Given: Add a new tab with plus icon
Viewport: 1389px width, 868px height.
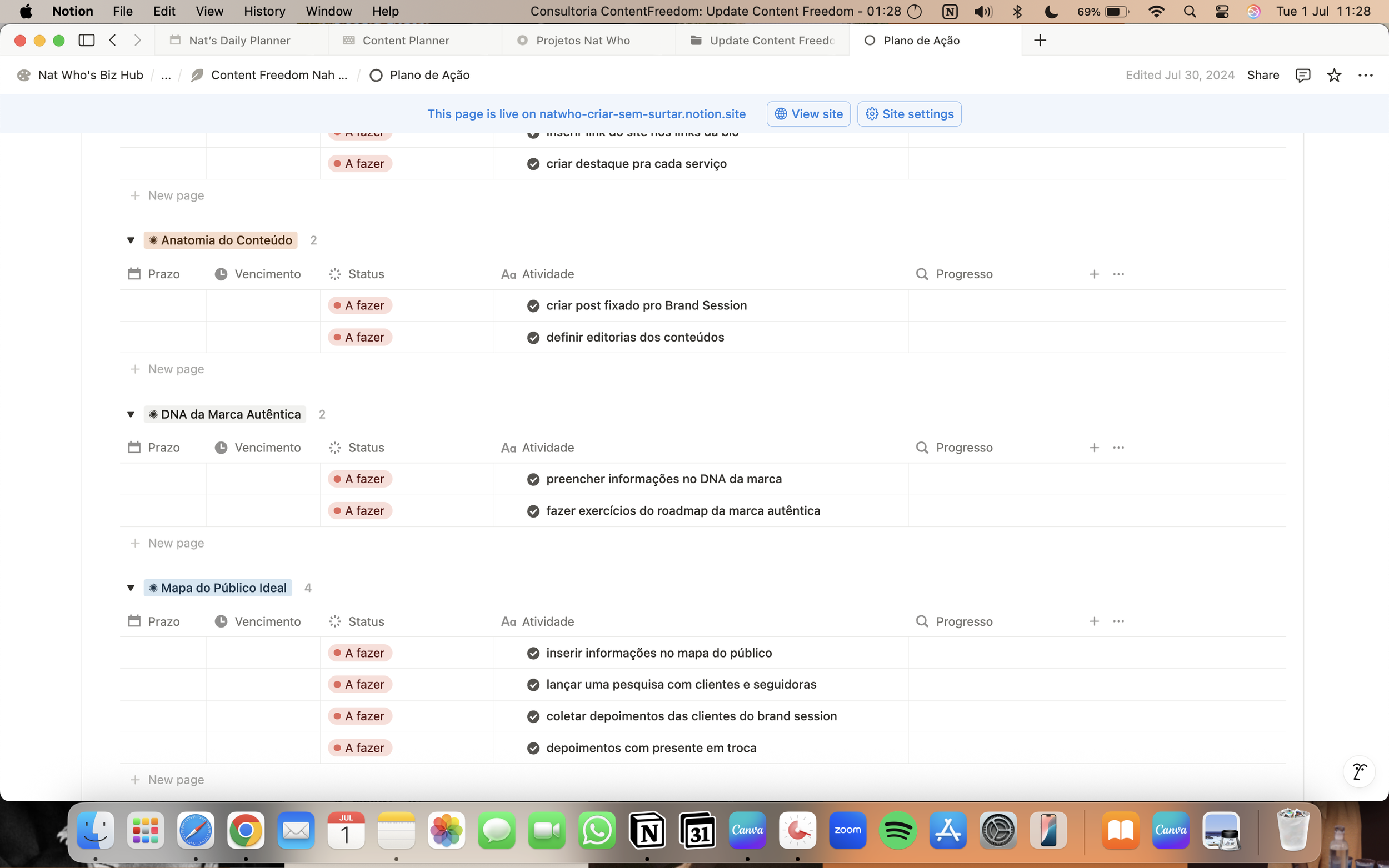Looking at the screenshot, I should 1040,40.
